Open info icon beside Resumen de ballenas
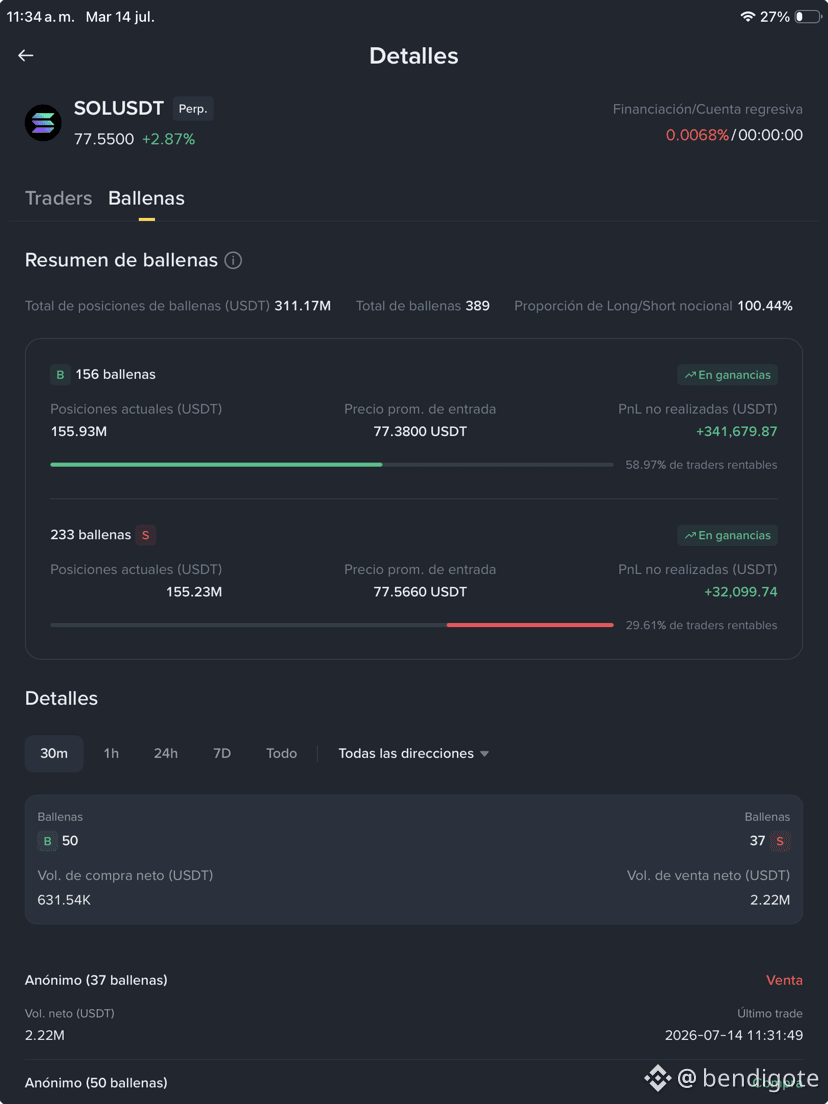 [233, 261]
